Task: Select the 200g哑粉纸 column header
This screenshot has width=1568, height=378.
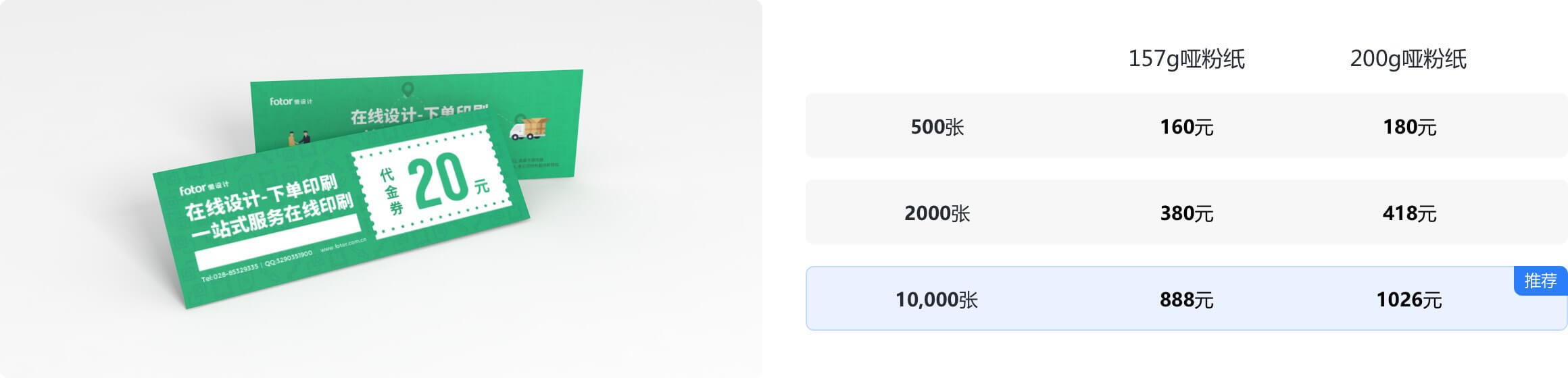Action: [1408, 59]
